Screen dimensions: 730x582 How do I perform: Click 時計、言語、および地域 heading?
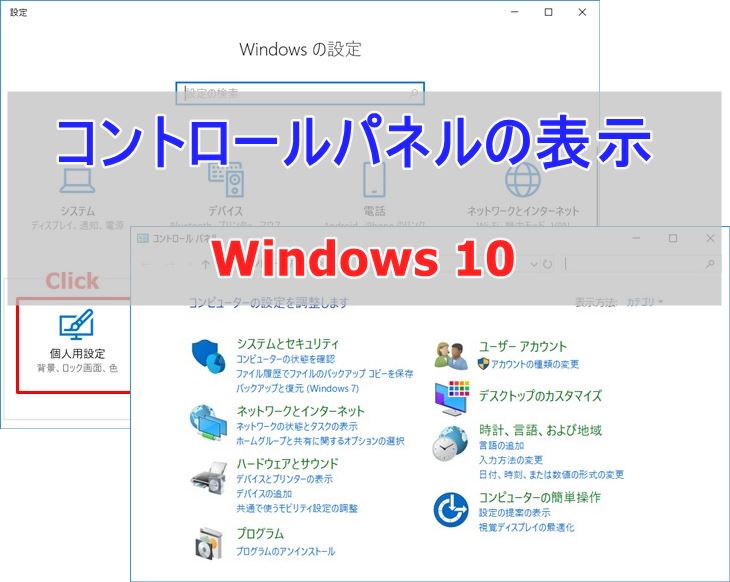coord(540,430)
